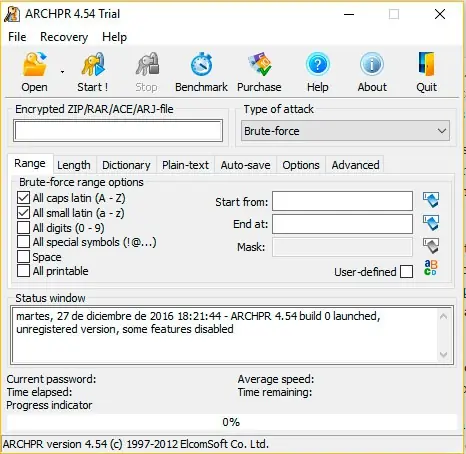Viewport: 466px width, 454px height.
Task: Click the status window log text
Action: [x=198, y=322]
